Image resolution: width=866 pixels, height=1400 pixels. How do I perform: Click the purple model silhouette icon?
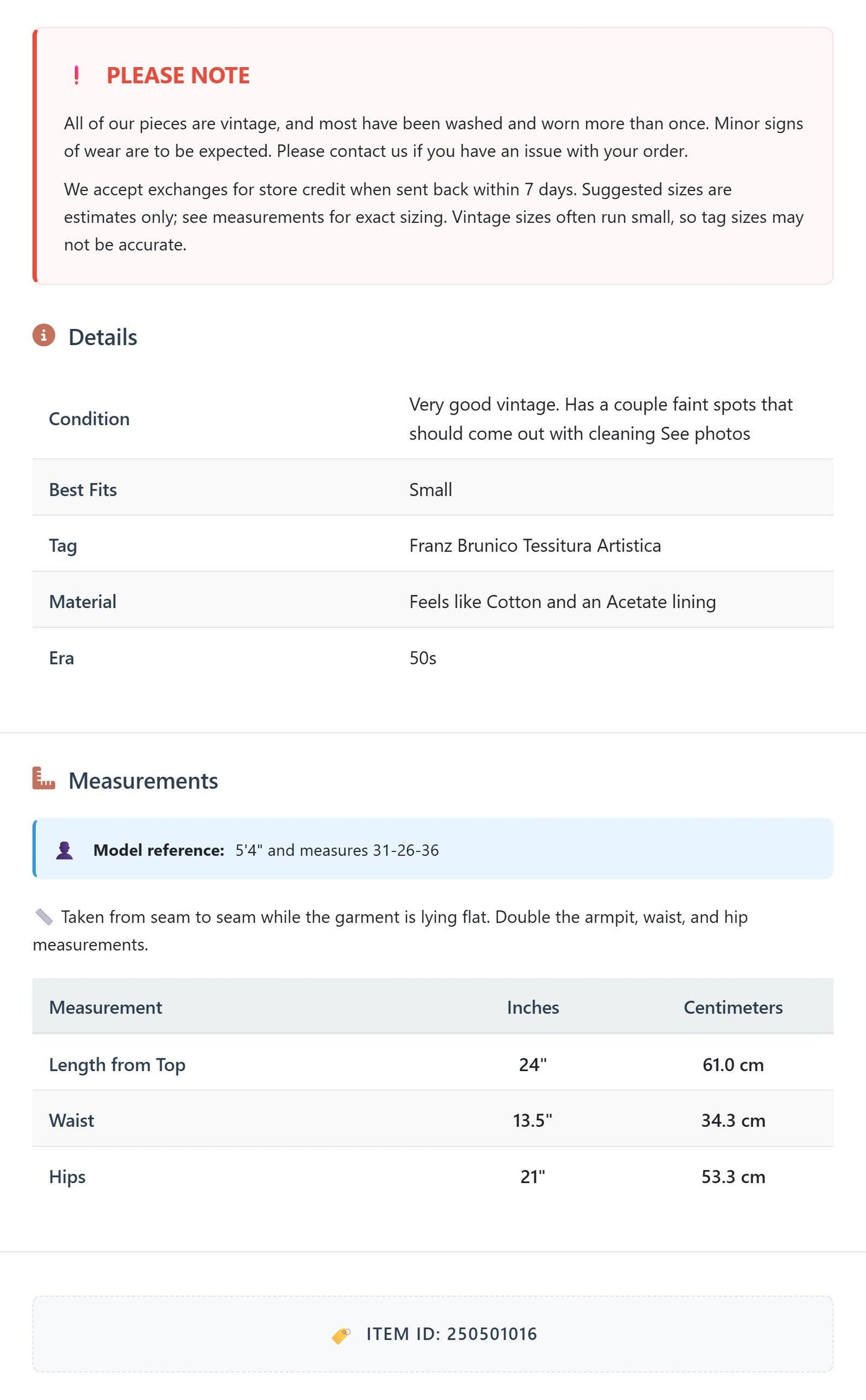click(x=64, y=850)
